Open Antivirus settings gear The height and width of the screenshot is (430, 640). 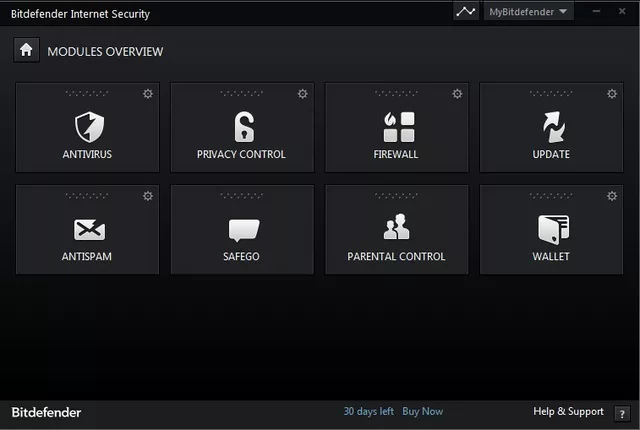(x=148, y=94)
